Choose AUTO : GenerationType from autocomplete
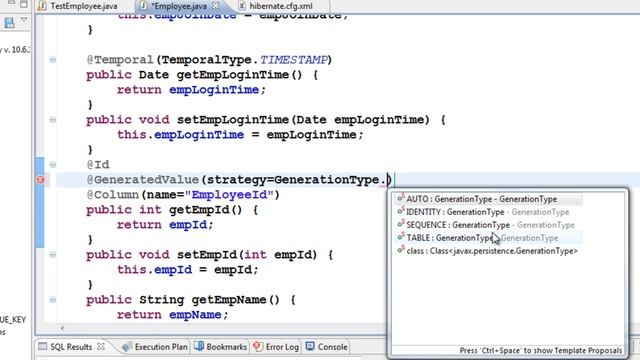This screenshot has width=640, height=360. click(488, 199)
